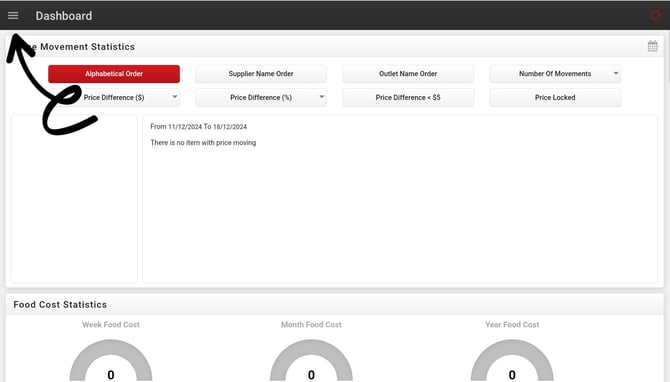Click the Food Cost Statistics panel header

[335, 304]
